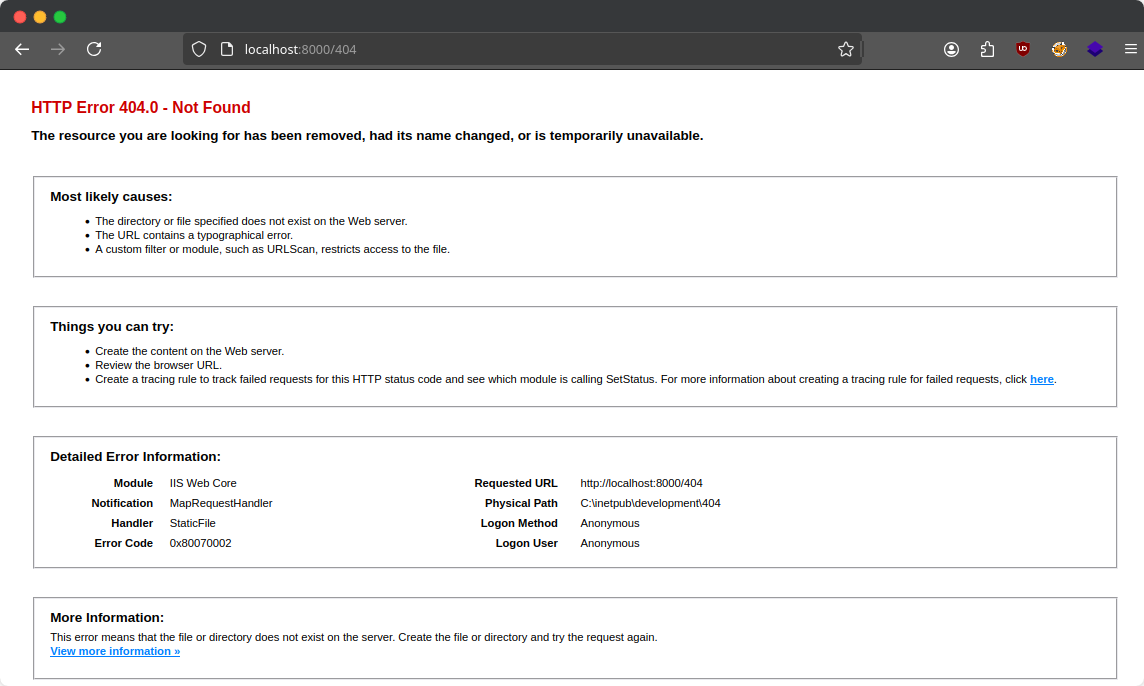Click the green zoom traffic light button

(x=59, y=16)
